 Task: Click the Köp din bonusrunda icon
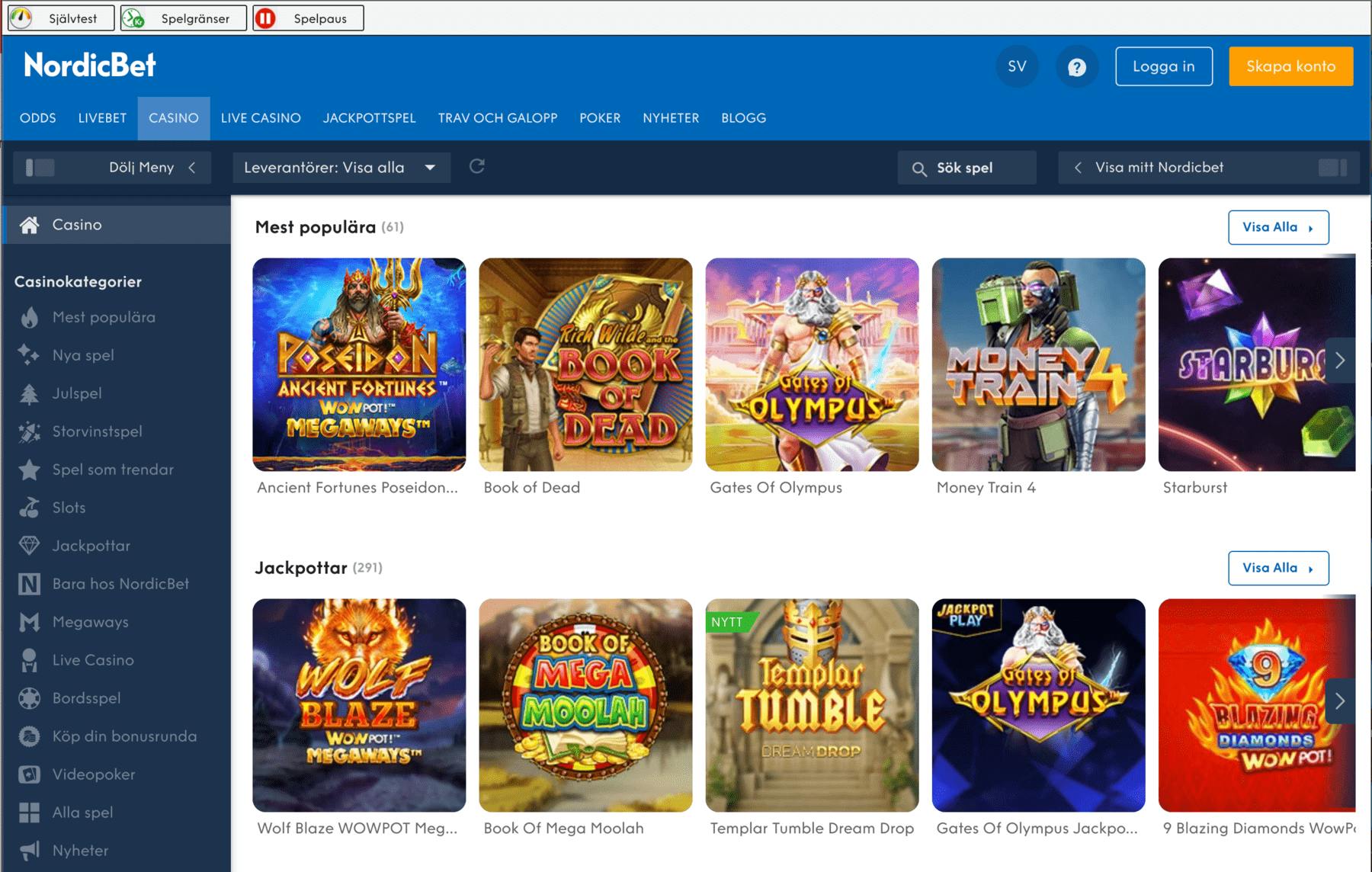pos(30,736)
